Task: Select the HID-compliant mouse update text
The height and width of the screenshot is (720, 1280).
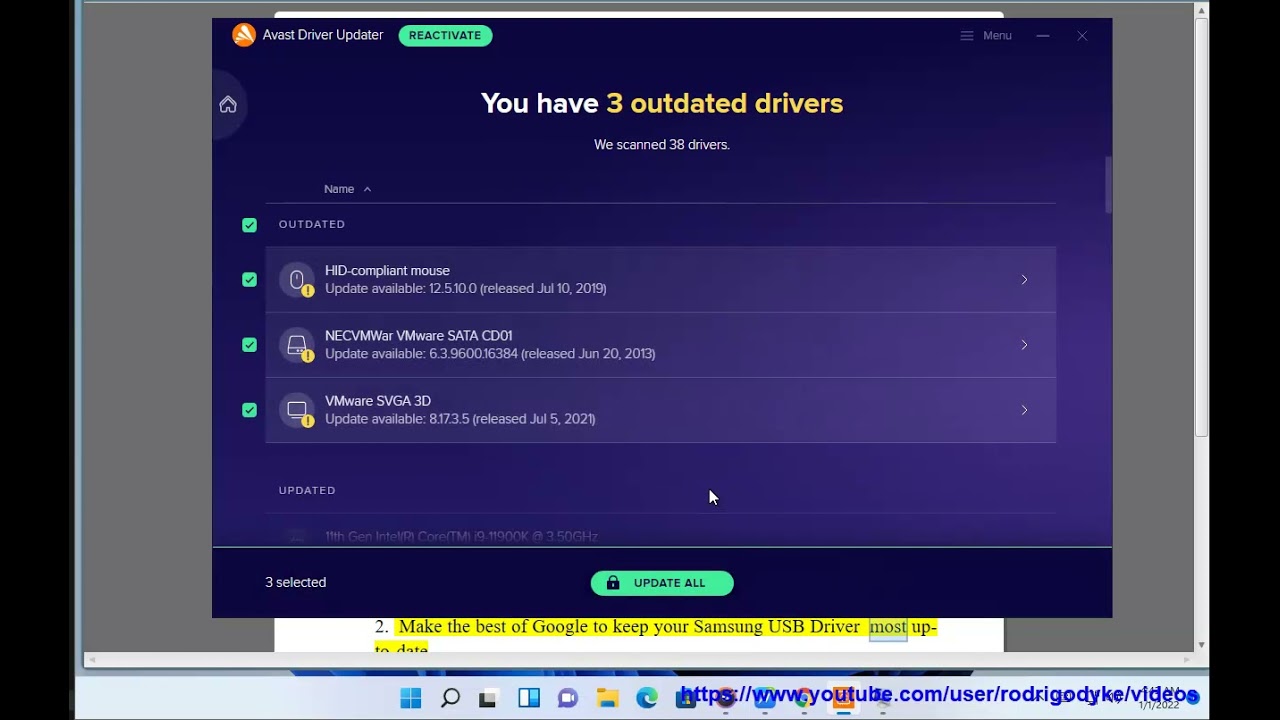Action: [465, 288]
